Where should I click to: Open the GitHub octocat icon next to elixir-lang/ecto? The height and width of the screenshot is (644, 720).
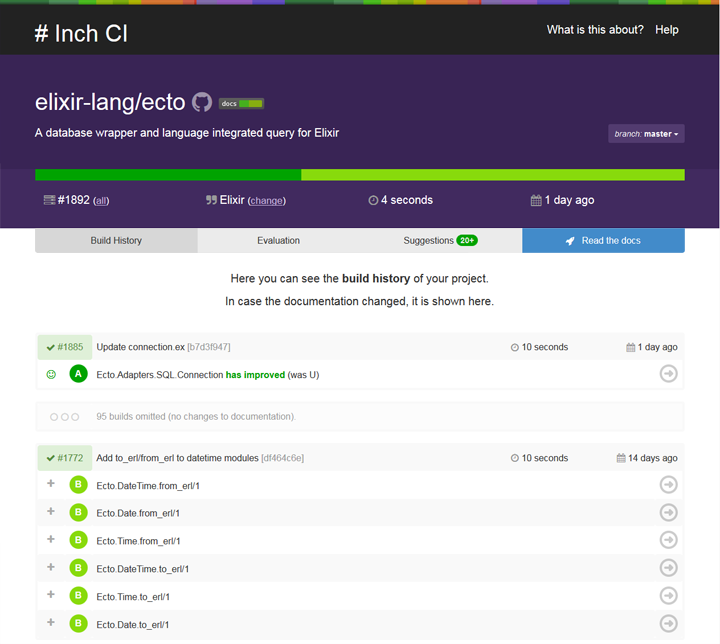click(202, 102)
